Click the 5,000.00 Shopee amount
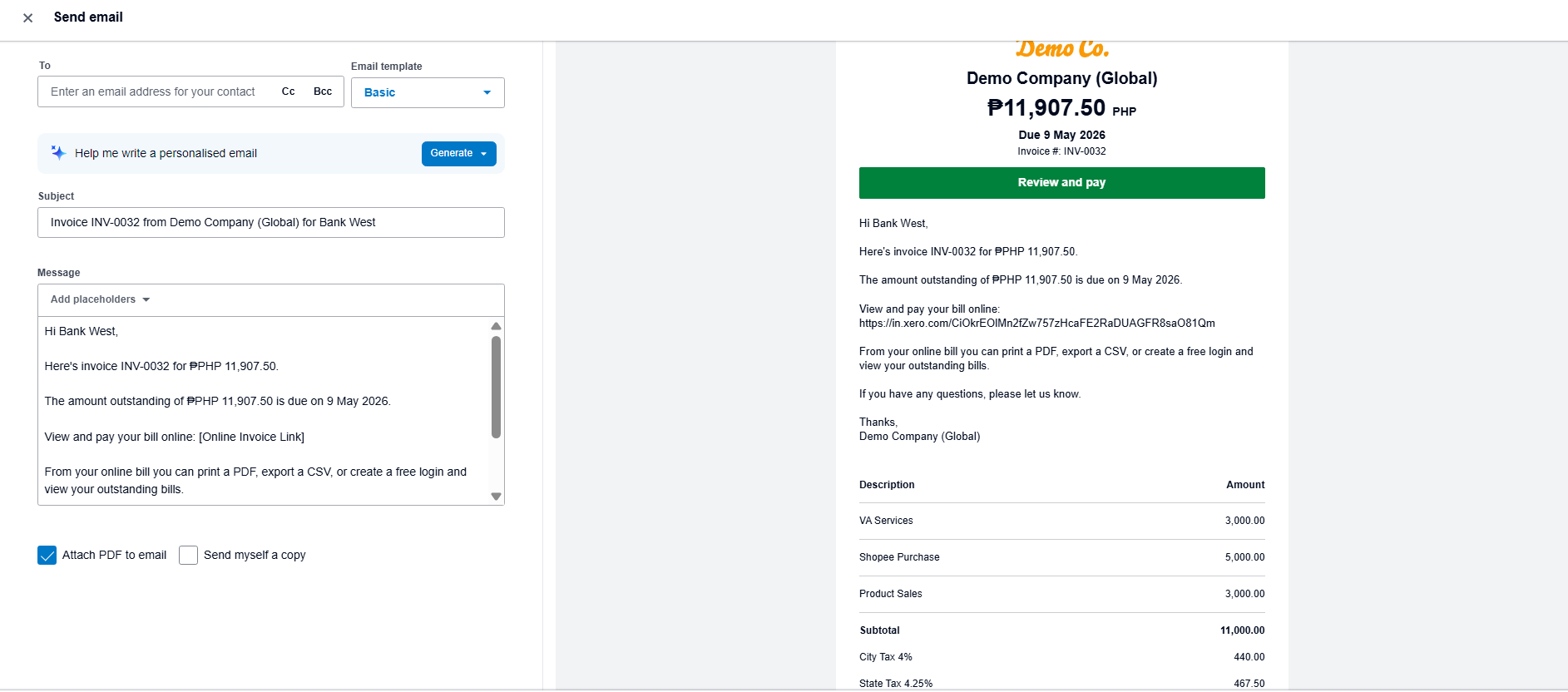This screenshot has height=692, width=1568. [1244, 557]
